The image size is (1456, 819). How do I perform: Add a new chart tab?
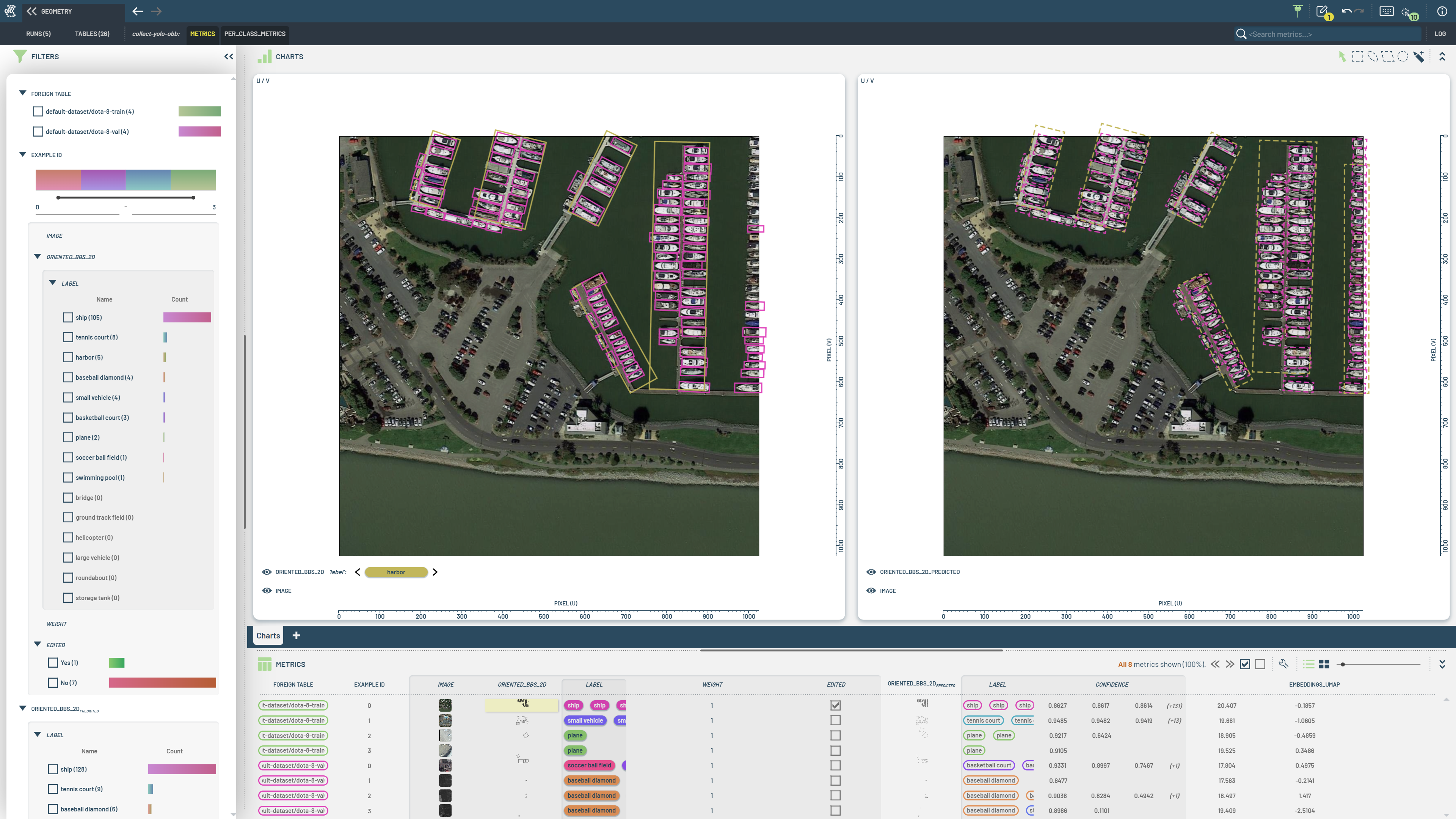pos(296,636)
